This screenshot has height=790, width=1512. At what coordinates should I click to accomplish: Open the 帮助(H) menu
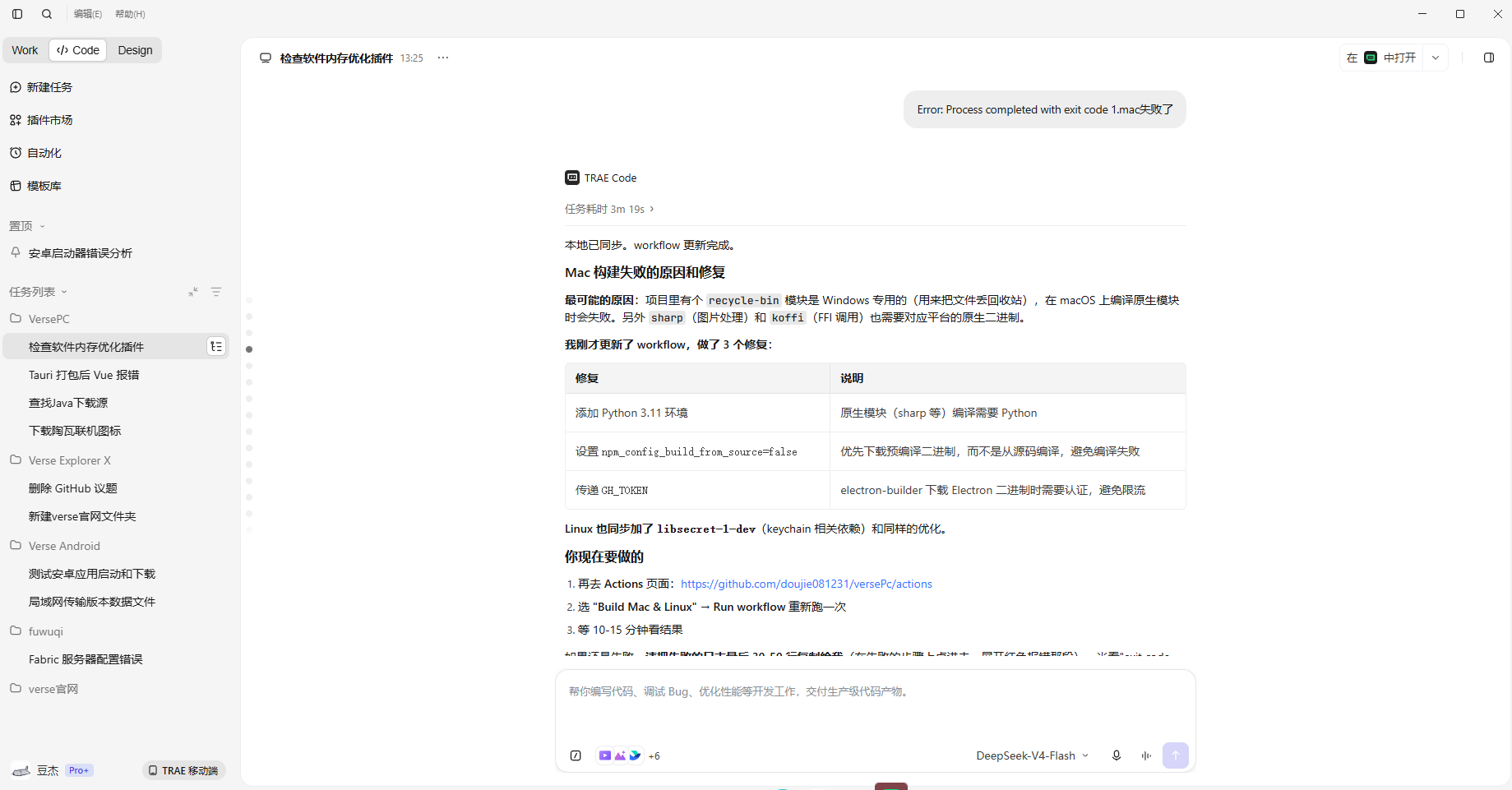click(x=130, y=14)
